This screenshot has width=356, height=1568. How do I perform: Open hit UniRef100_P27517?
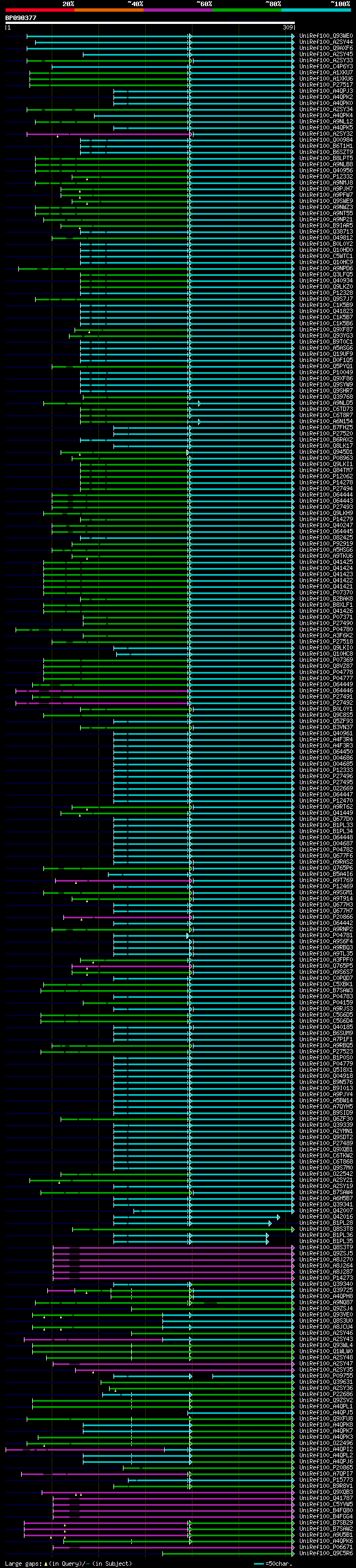[x=325, y=85]
